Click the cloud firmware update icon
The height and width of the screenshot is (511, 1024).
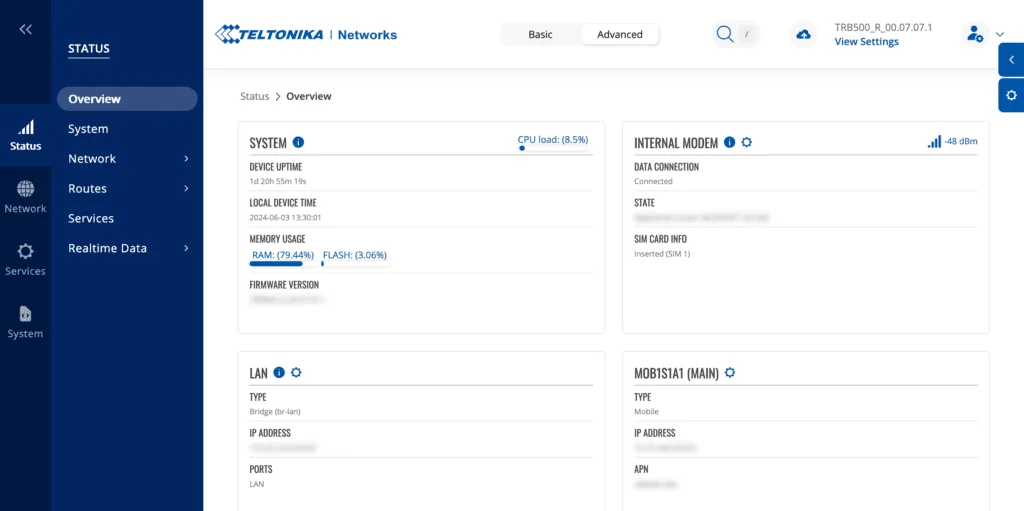(x=804, y=34)
